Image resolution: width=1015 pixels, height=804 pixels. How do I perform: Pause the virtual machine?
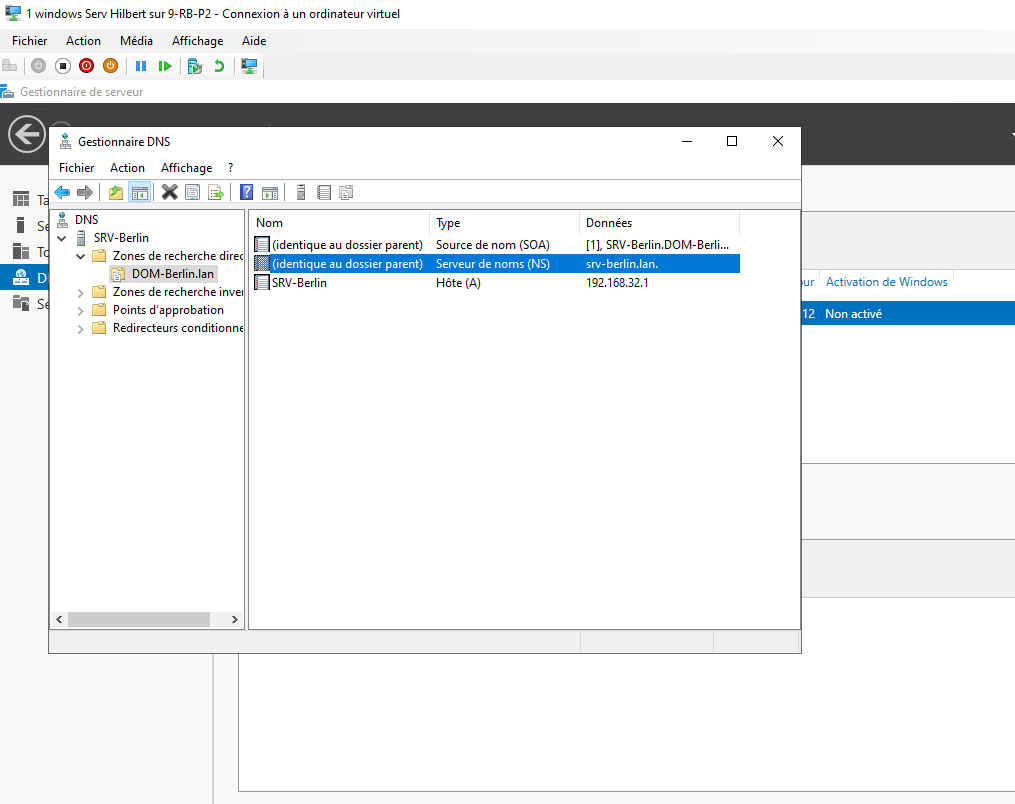141,66
